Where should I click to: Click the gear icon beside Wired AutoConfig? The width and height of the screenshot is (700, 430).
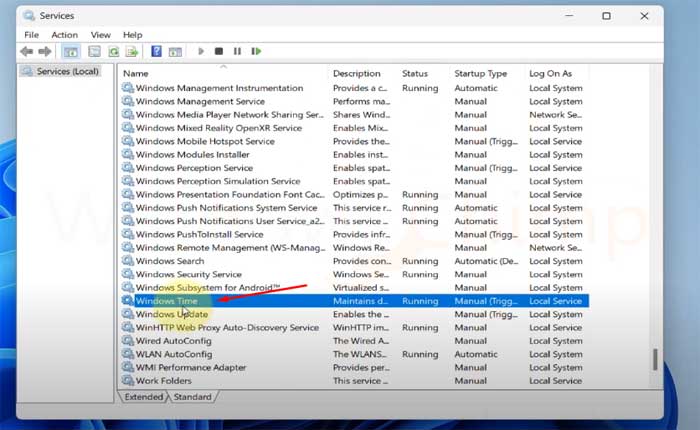(x=128, y=340)
